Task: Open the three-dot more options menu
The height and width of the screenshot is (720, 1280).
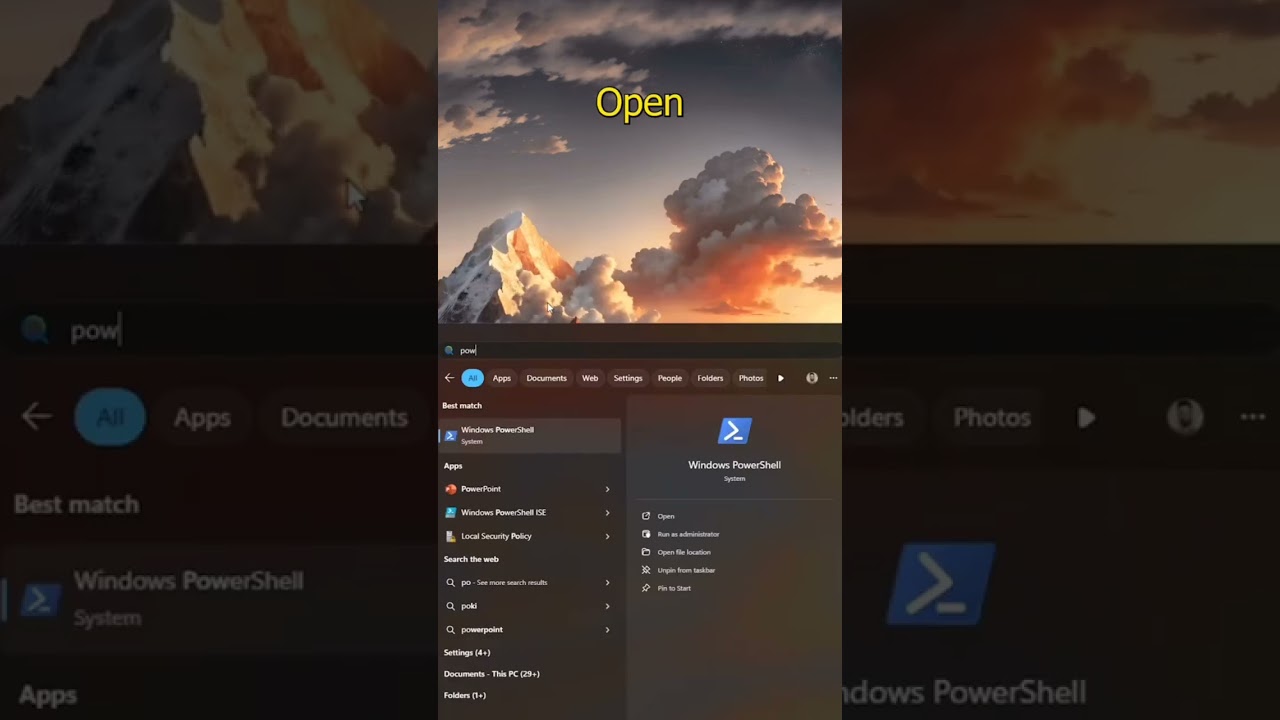Action: click(x=833, y=378)
